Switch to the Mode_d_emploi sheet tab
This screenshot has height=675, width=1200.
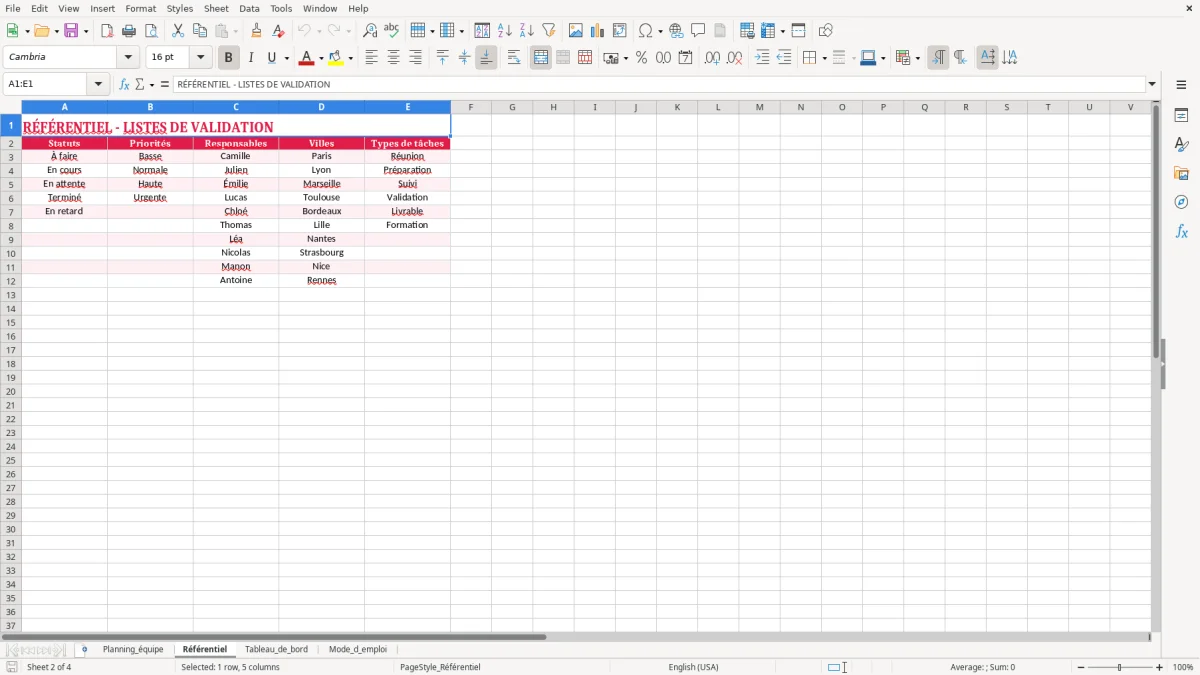[x=357, y=649]
